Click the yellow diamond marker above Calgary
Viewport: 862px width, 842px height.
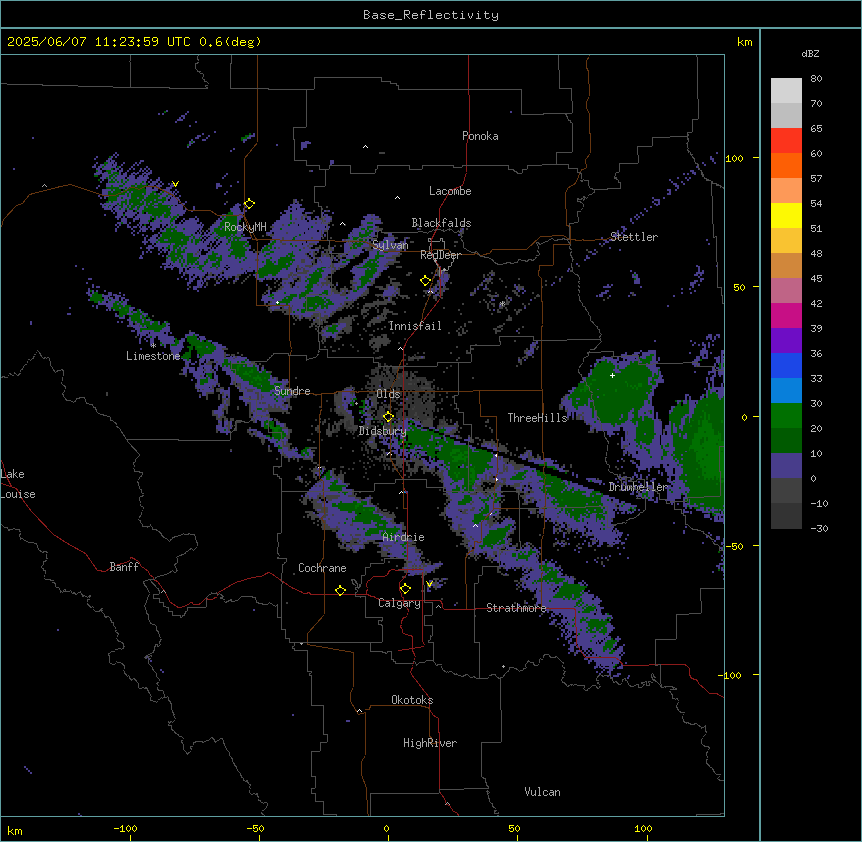[405, 589]
